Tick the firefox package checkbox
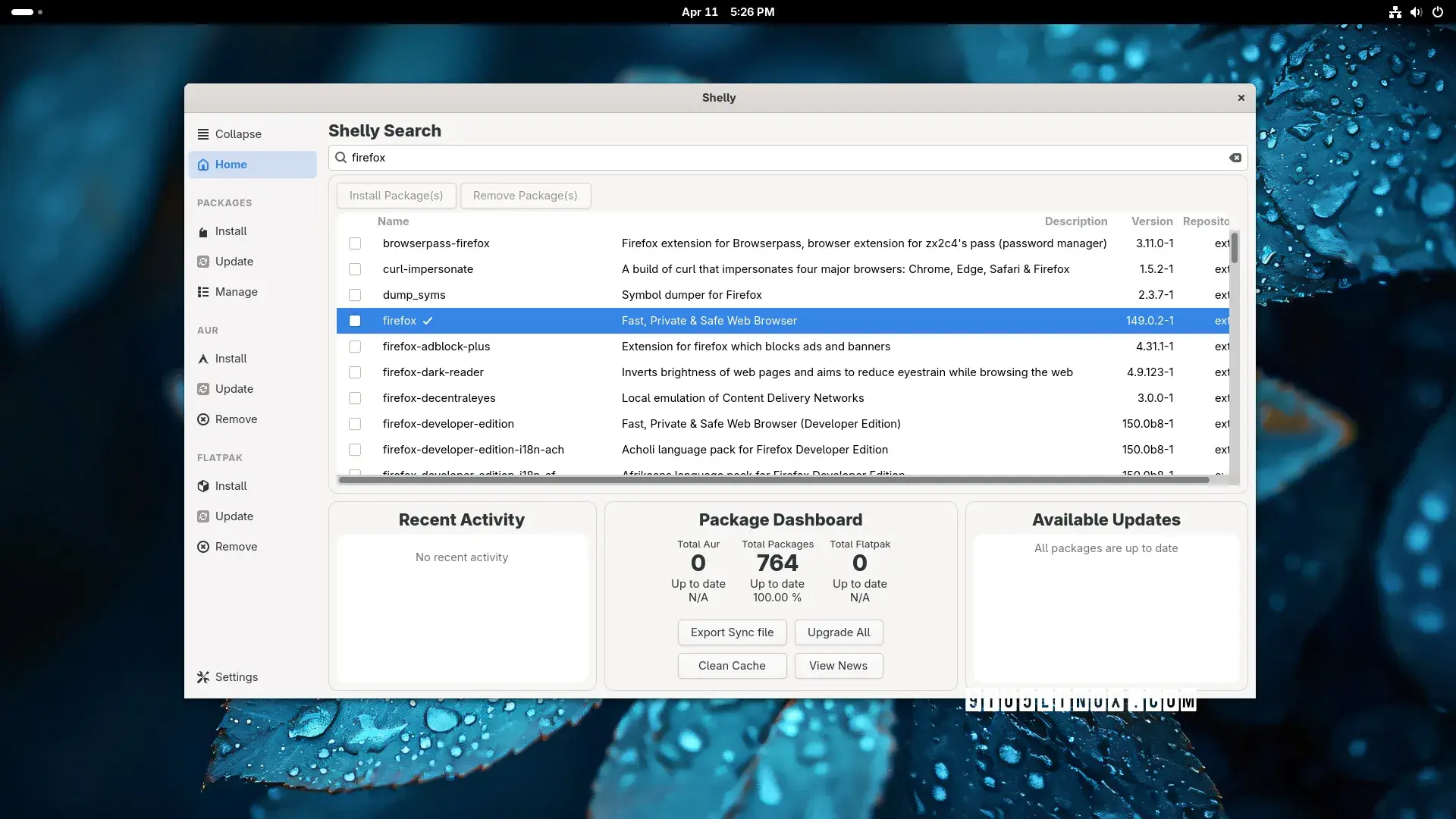Viewport: 1456px width, 819px height. pyautogui.click(x=355, y=321)
